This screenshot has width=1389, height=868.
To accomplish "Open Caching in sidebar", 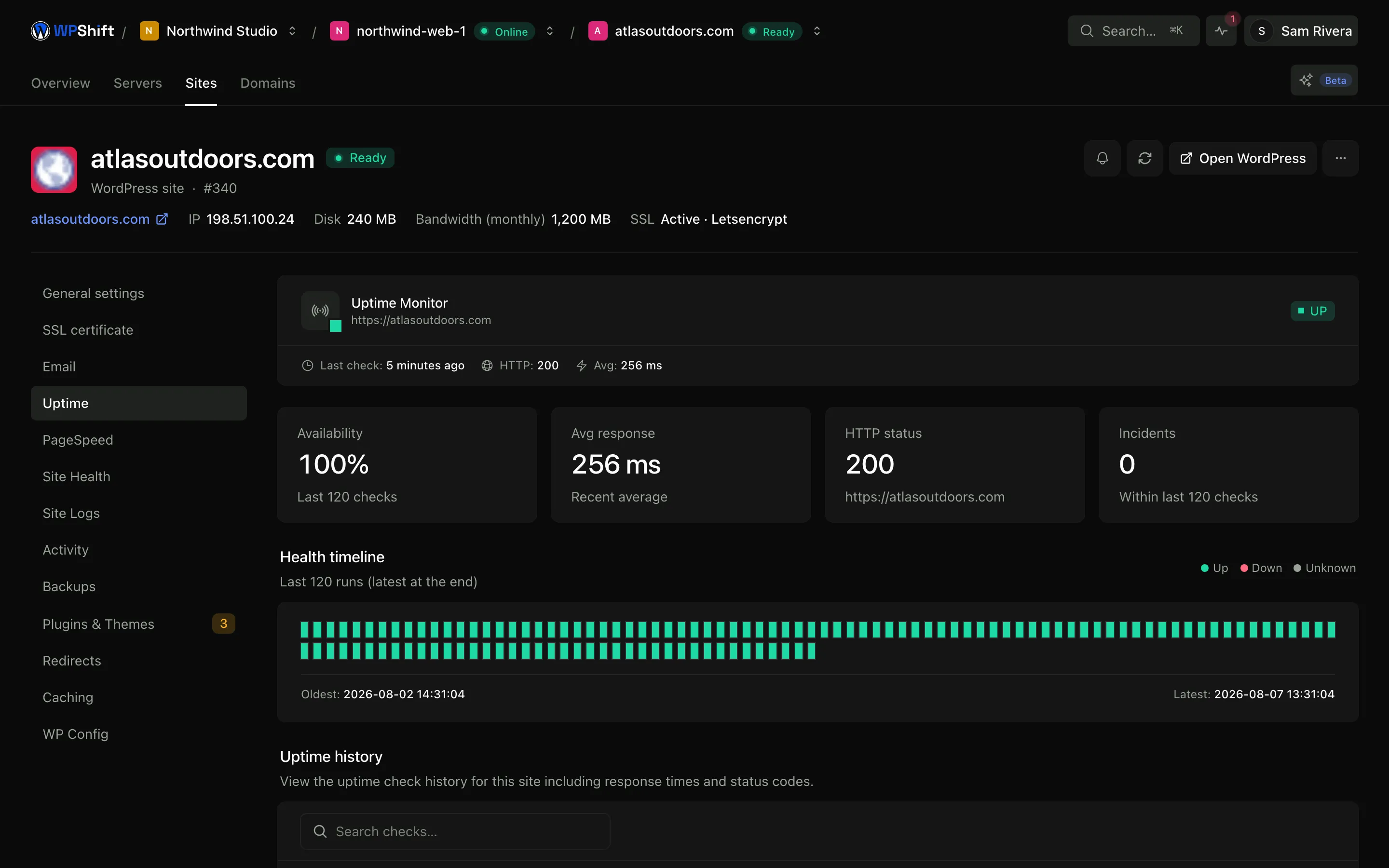I will pos(139,697).
